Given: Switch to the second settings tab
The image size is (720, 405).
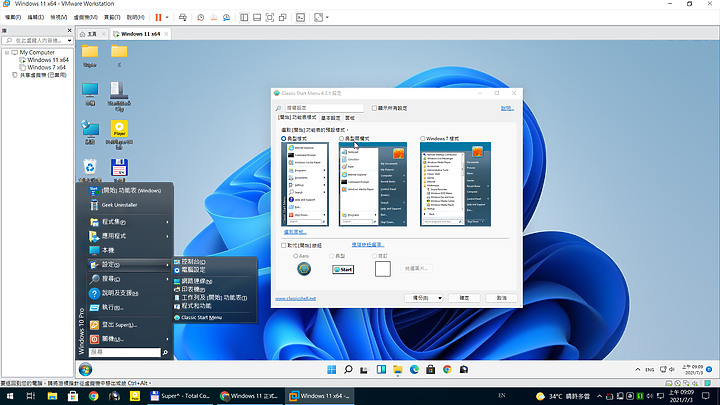Looking at the screenshot, I should (x=331, y=118).
